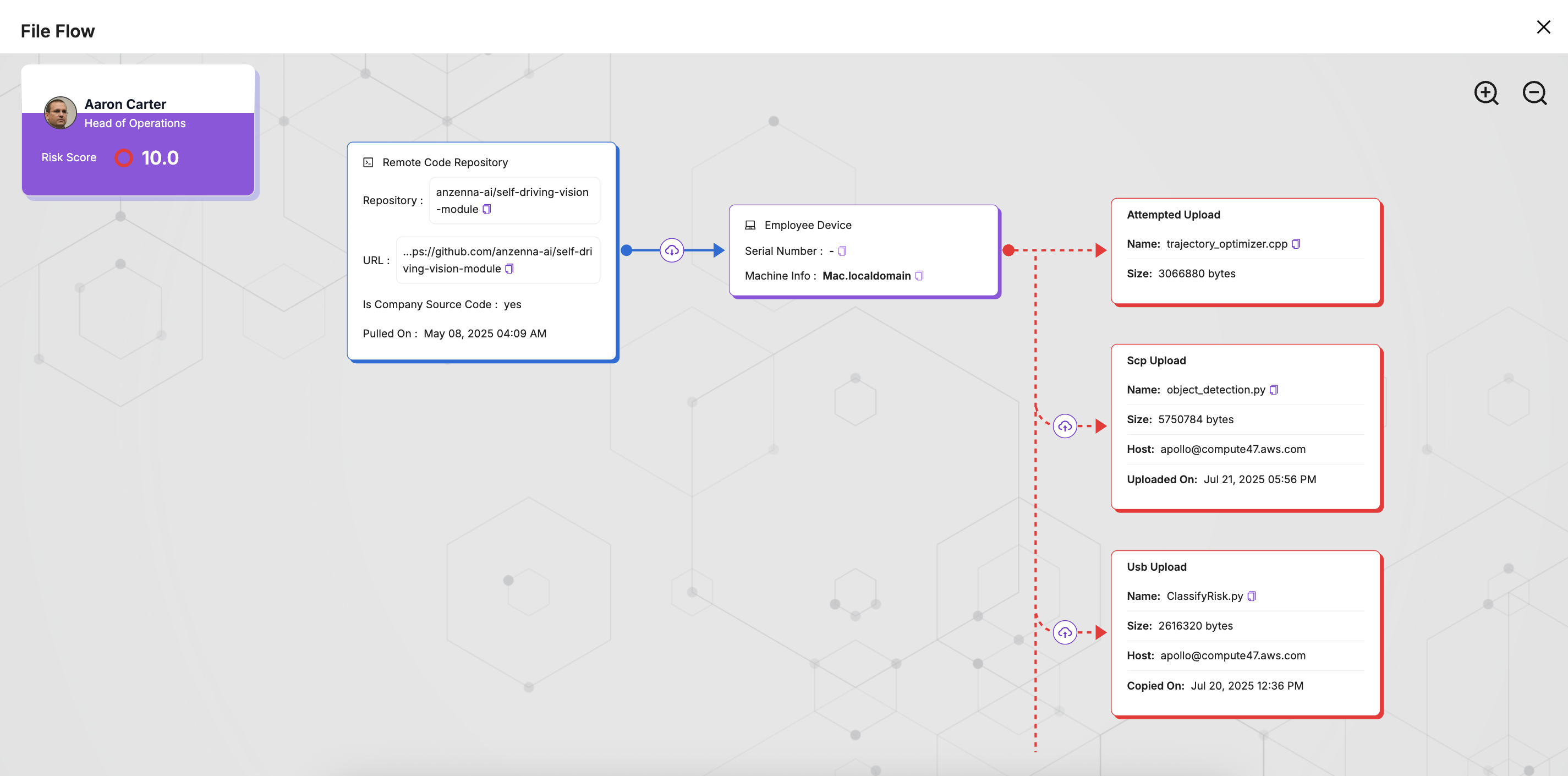Image resolution: width=1568 pixels, height=776 pixels.
Task: Click Aaron Carter's profile photo
Action: 61,113
